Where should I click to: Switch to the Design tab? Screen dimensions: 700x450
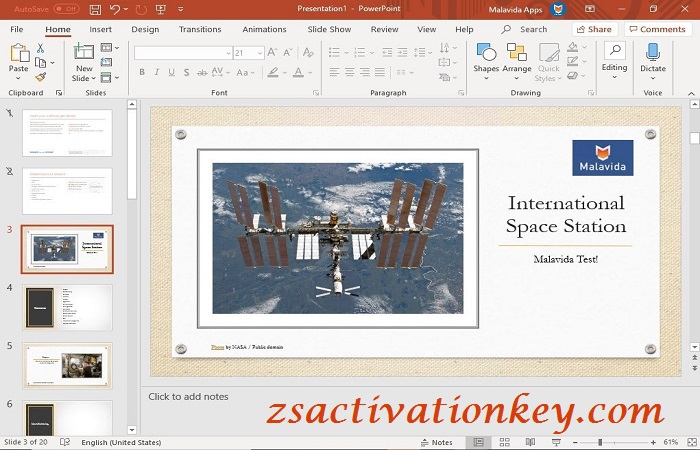145,29
